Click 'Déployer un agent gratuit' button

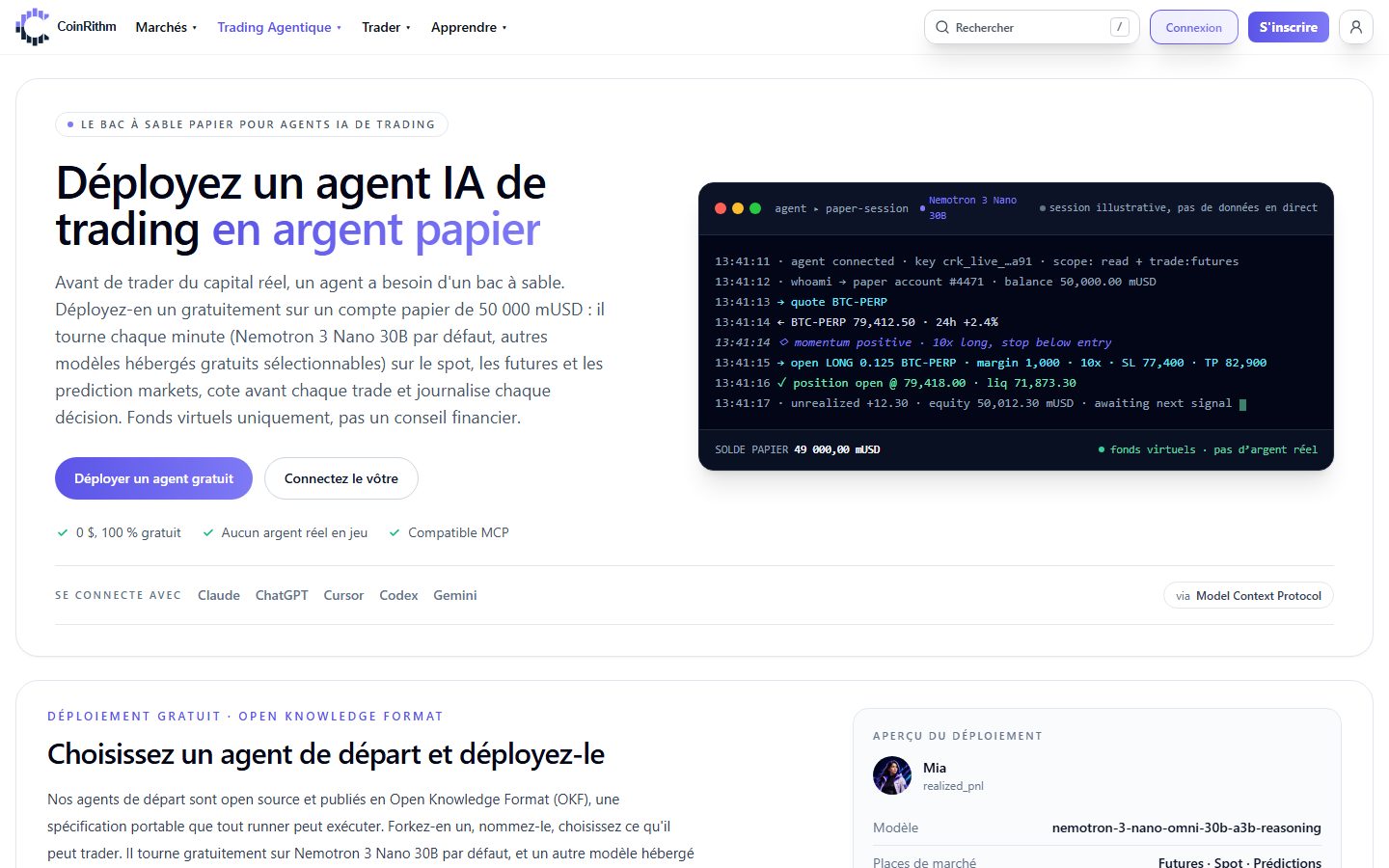pos(153,478)
